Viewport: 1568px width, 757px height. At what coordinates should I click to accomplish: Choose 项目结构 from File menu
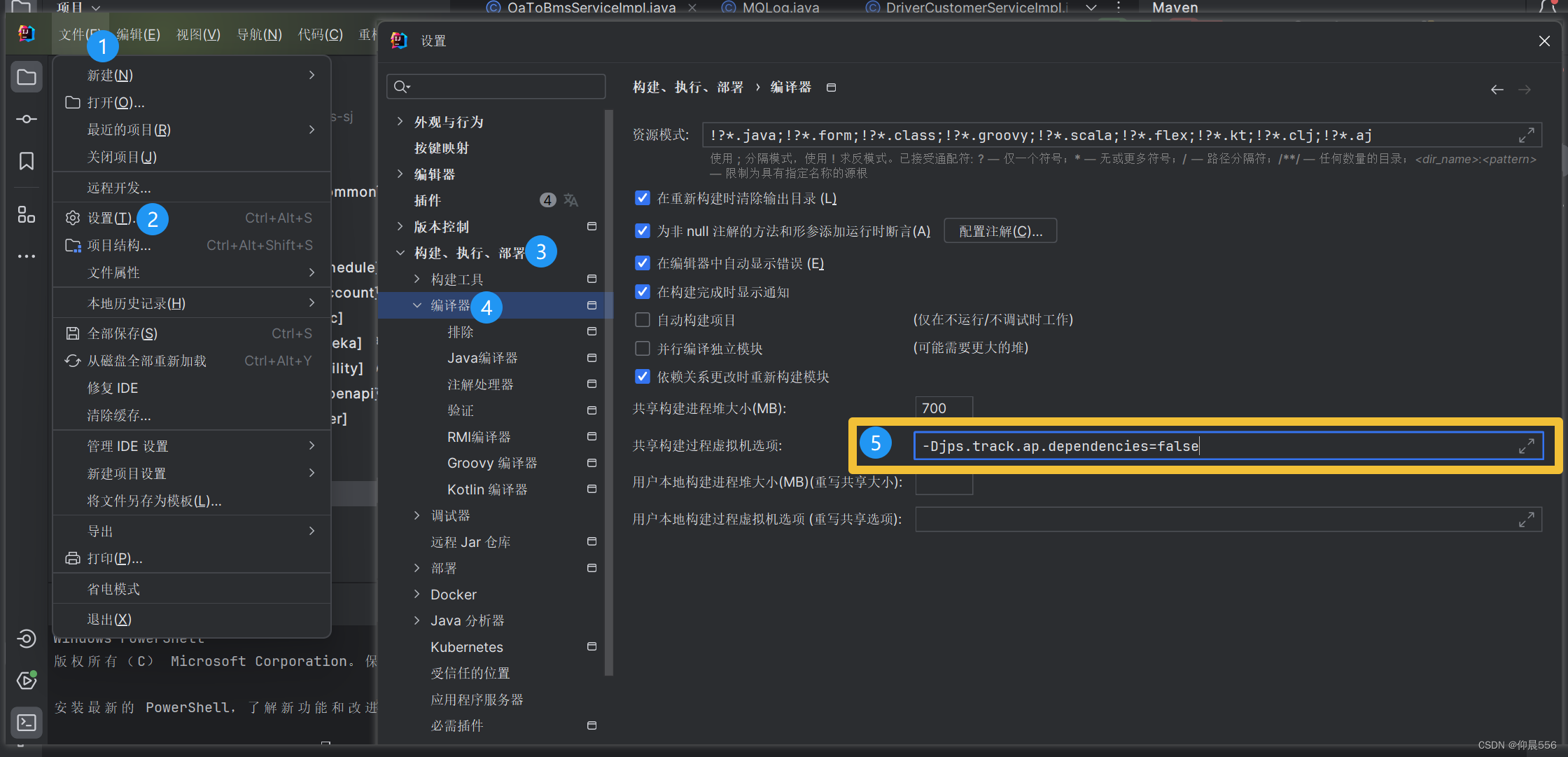(191, 245)
